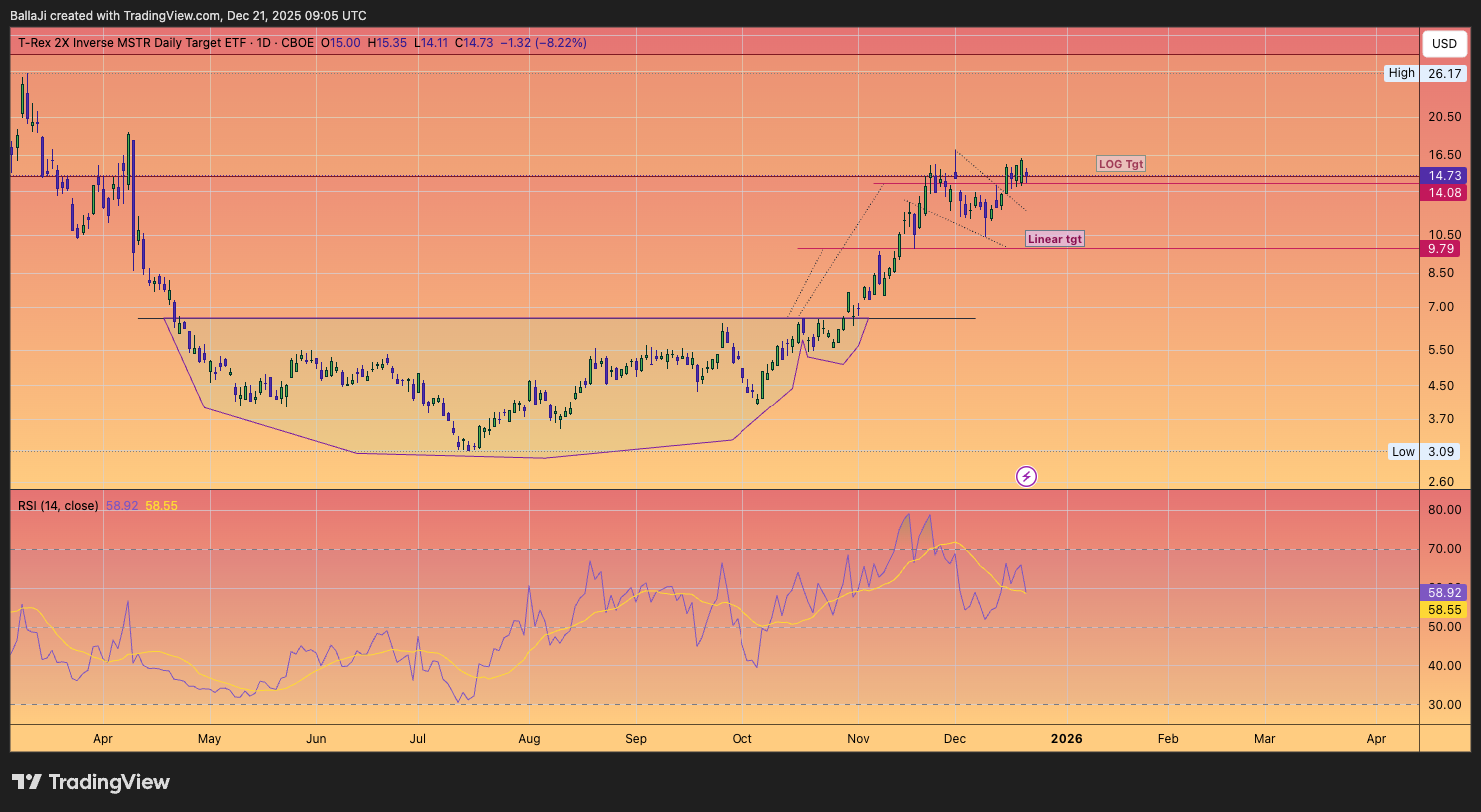Click the 16.50 price axis value
The width and height of the screenshot is (1481, 812).
[x=1445, y=155]
